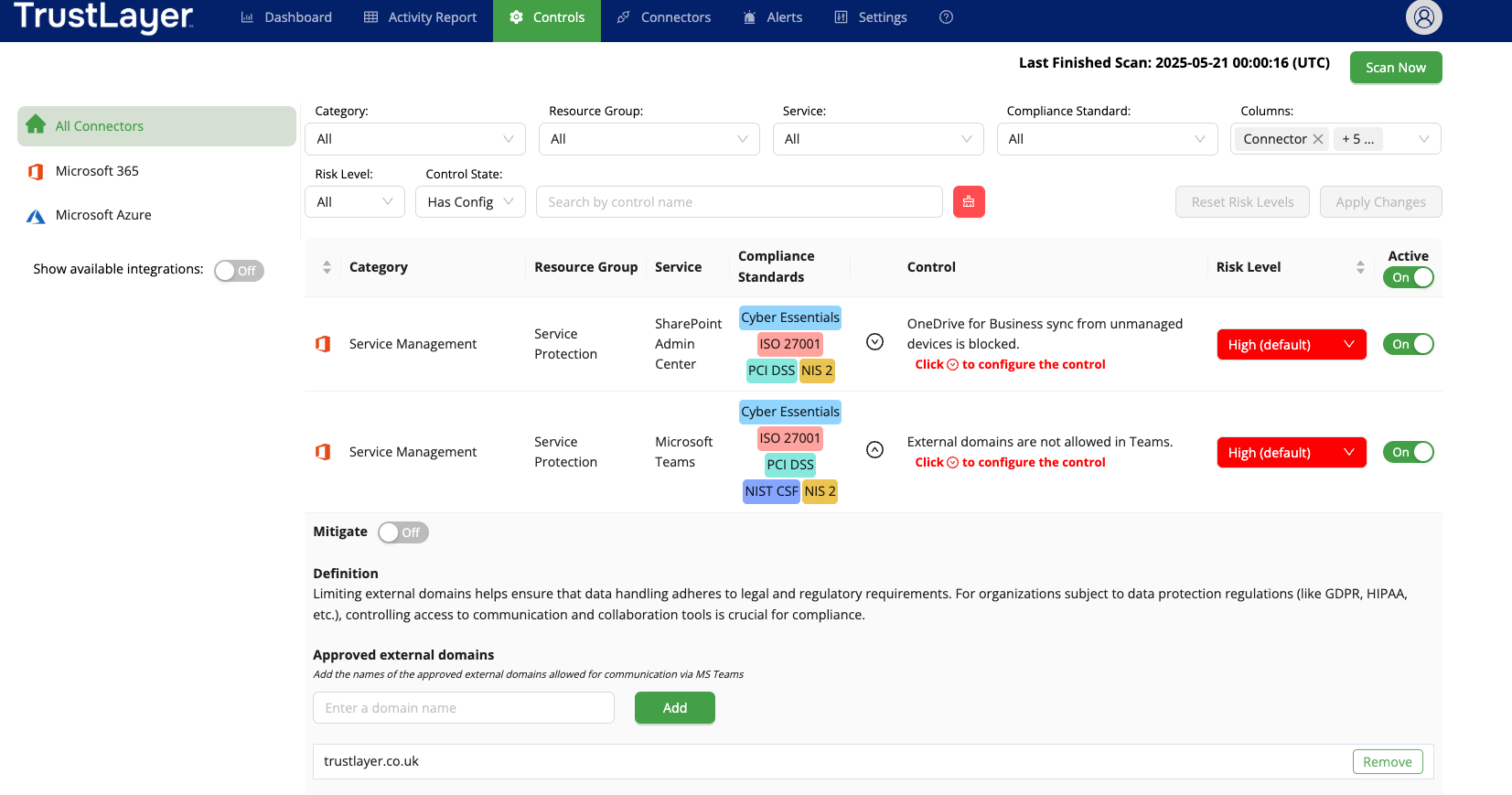Click the help question mark icon
The image size is (1512, 795).
[947, 17]
